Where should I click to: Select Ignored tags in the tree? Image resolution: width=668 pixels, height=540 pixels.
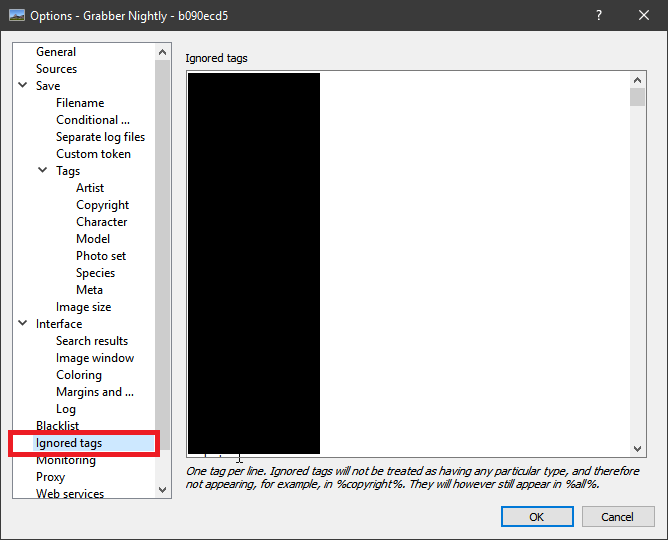pyautogui.click(x=69, y=443)
